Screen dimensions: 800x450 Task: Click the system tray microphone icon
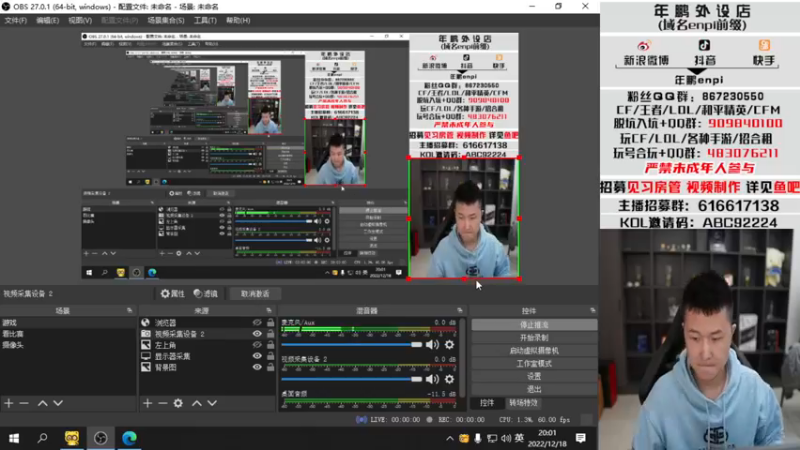point(478,438)
